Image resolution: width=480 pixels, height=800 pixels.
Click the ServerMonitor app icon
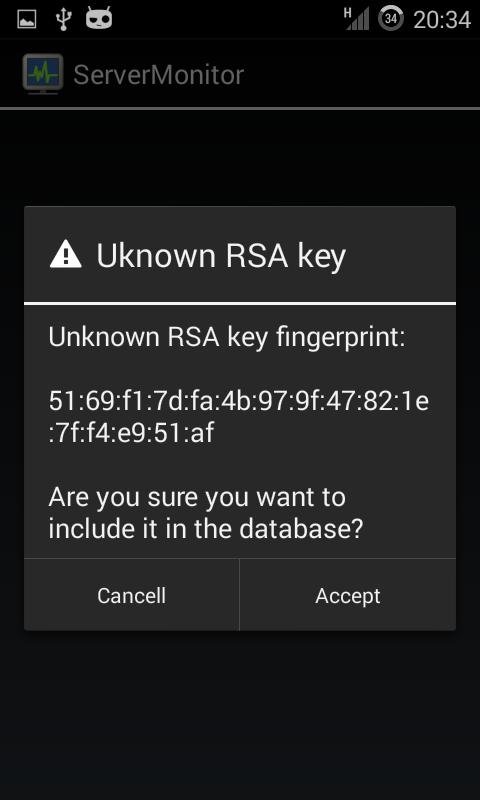tap(43, 74)
